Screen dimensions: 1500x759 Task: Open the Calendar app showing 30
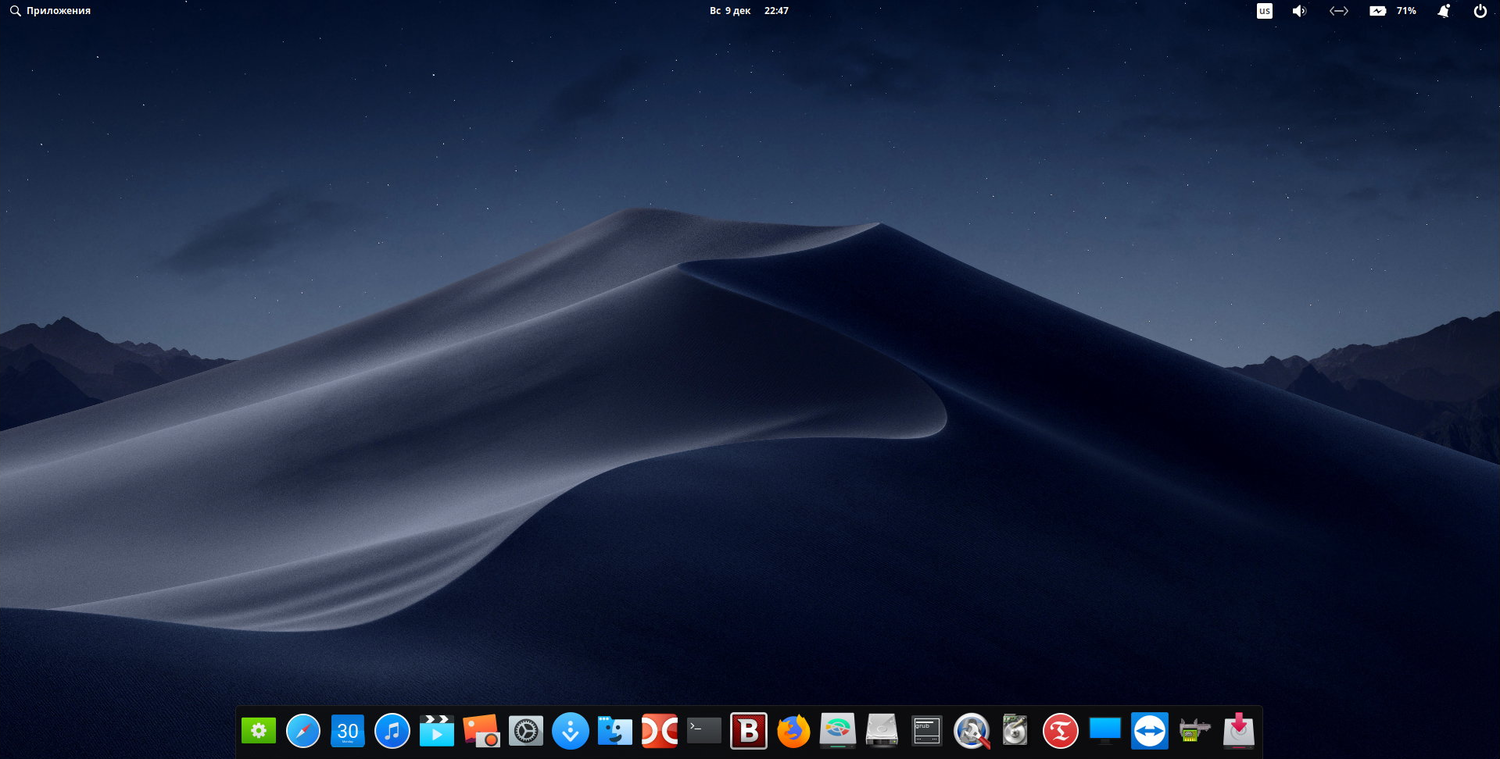click(x=347, y=731)
